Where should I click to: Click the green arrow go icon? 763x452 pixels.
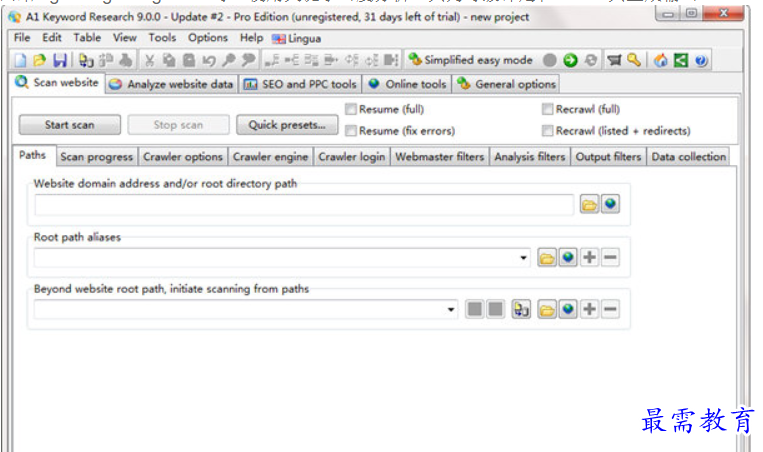click(x=570, y=60)
